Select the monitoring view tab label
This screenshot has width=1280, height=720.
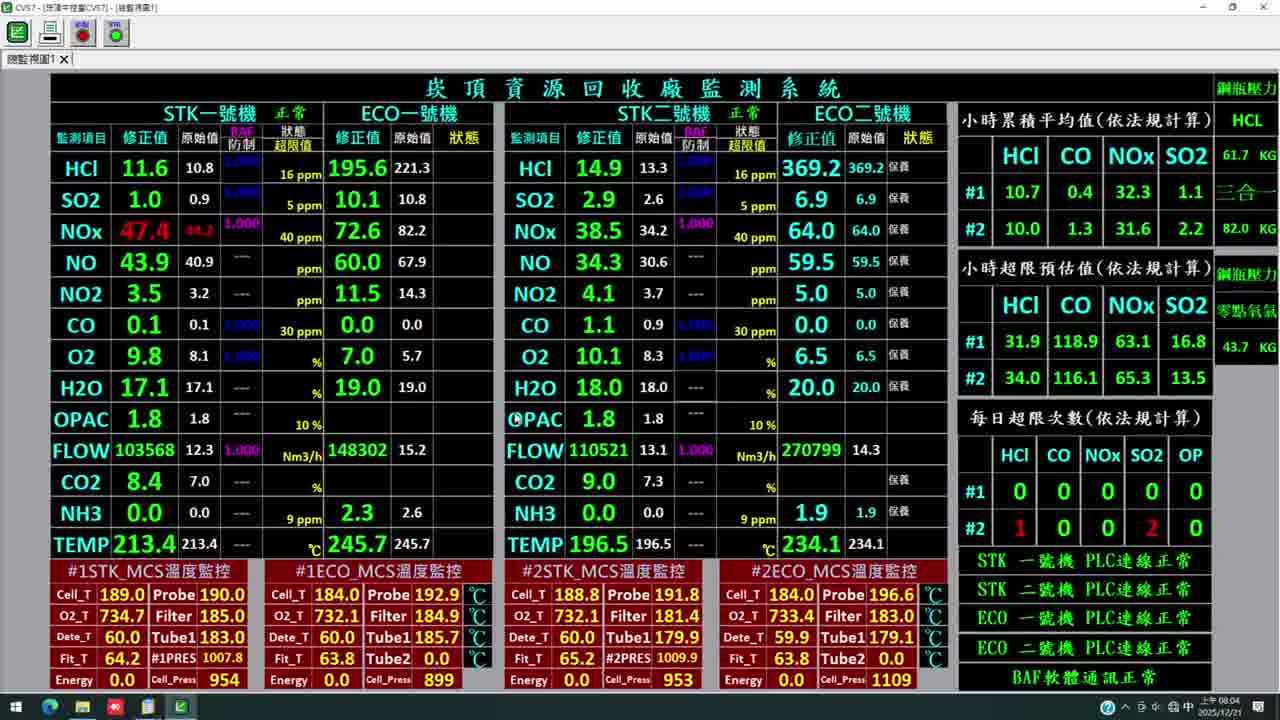(x=30, y=60)
